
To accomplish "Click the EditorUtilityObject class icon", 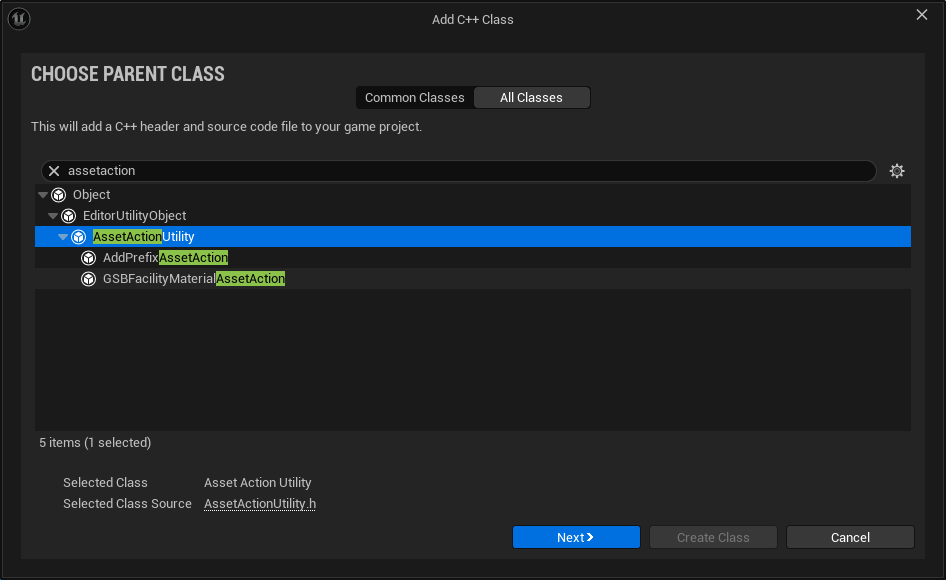I will pos(69,216).
